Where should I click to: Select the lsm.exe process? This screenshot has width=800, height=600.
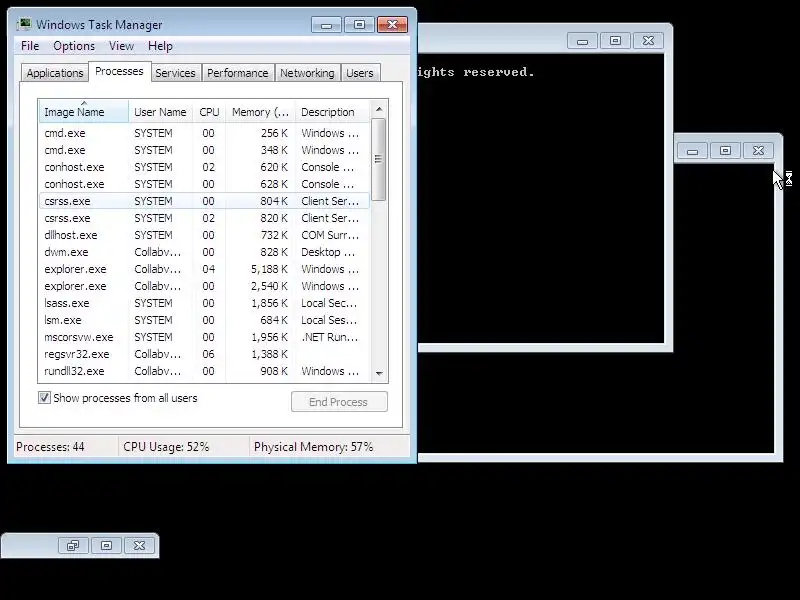tap(204, 320)
